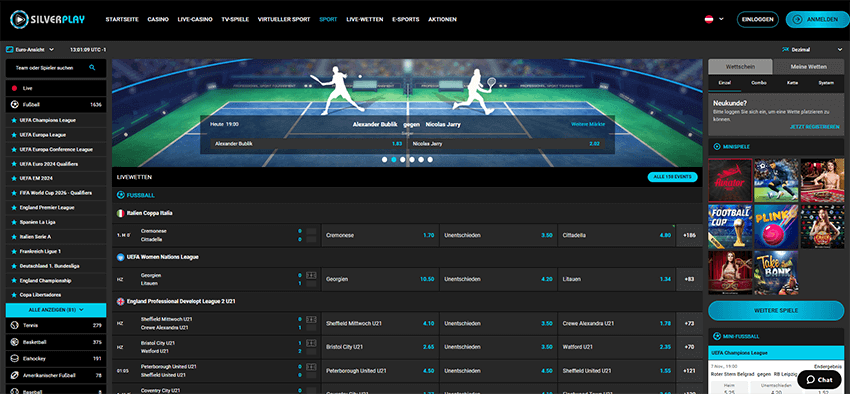Click the Amerikanischer Fußball sport icon
The image size is (850, 394).
[x=15, y=375]
